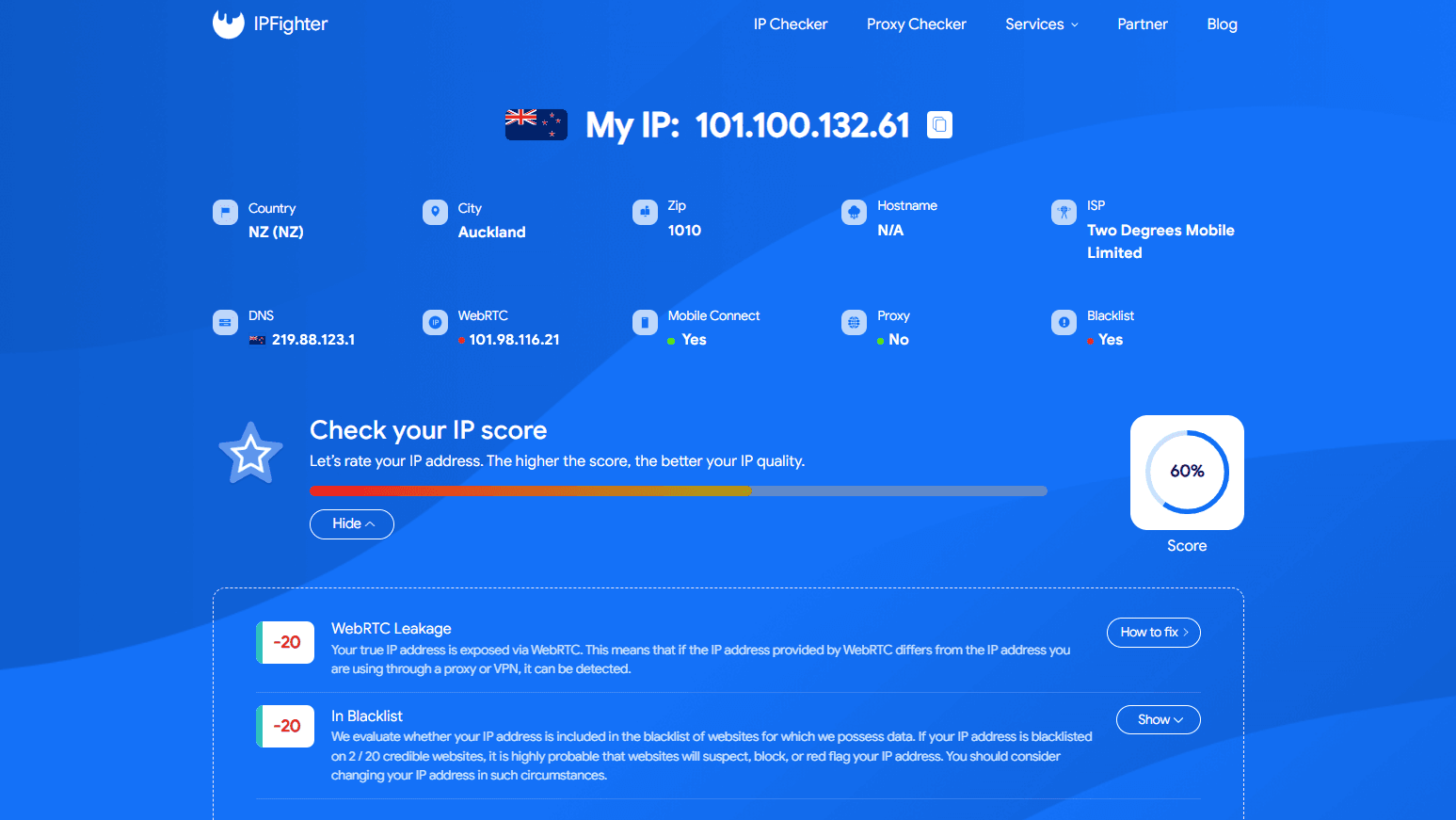
Task: Click the Score label under the 60% circle
Action: (x=1187, y=546)
